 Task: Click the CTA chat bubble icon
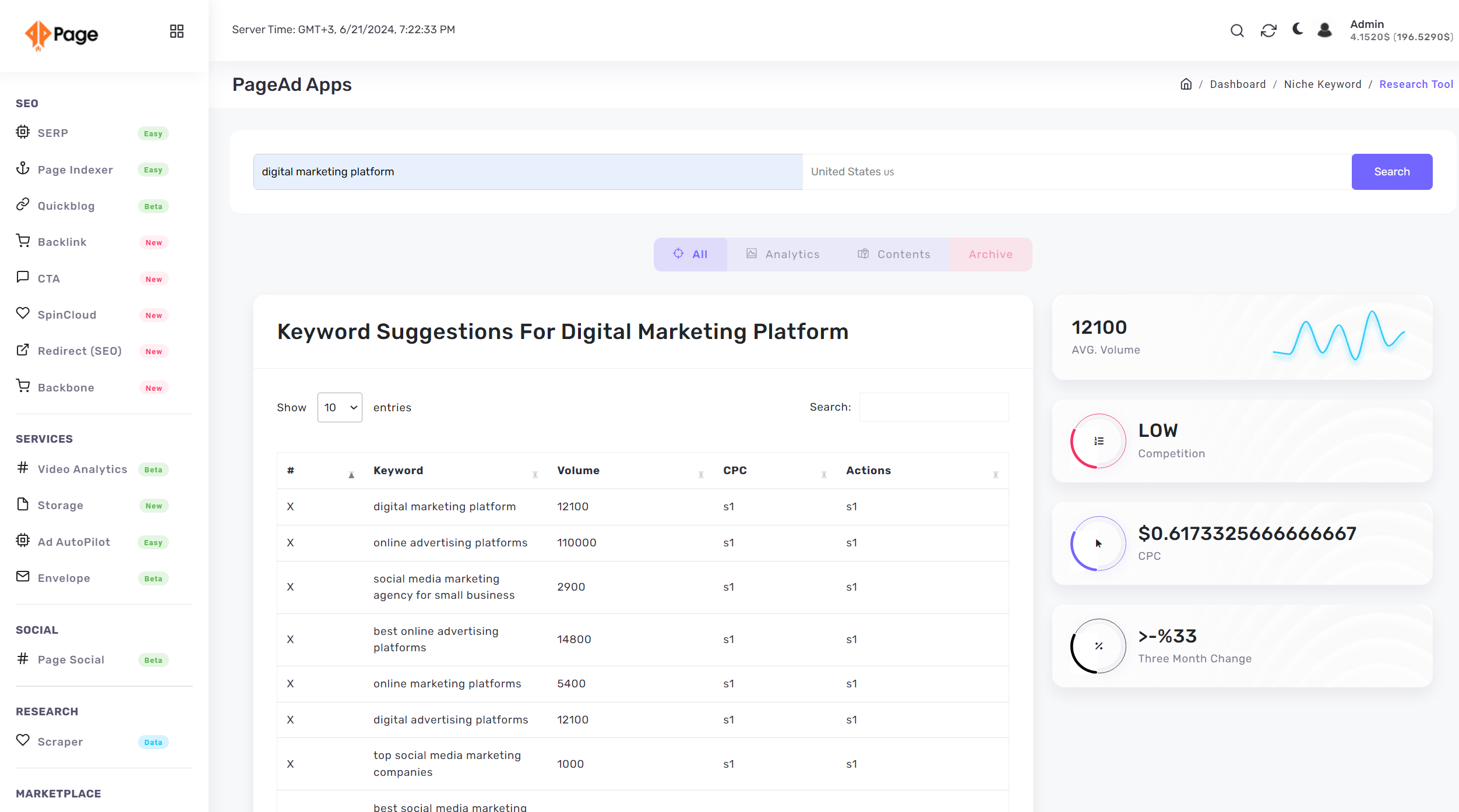coord(23,277)
